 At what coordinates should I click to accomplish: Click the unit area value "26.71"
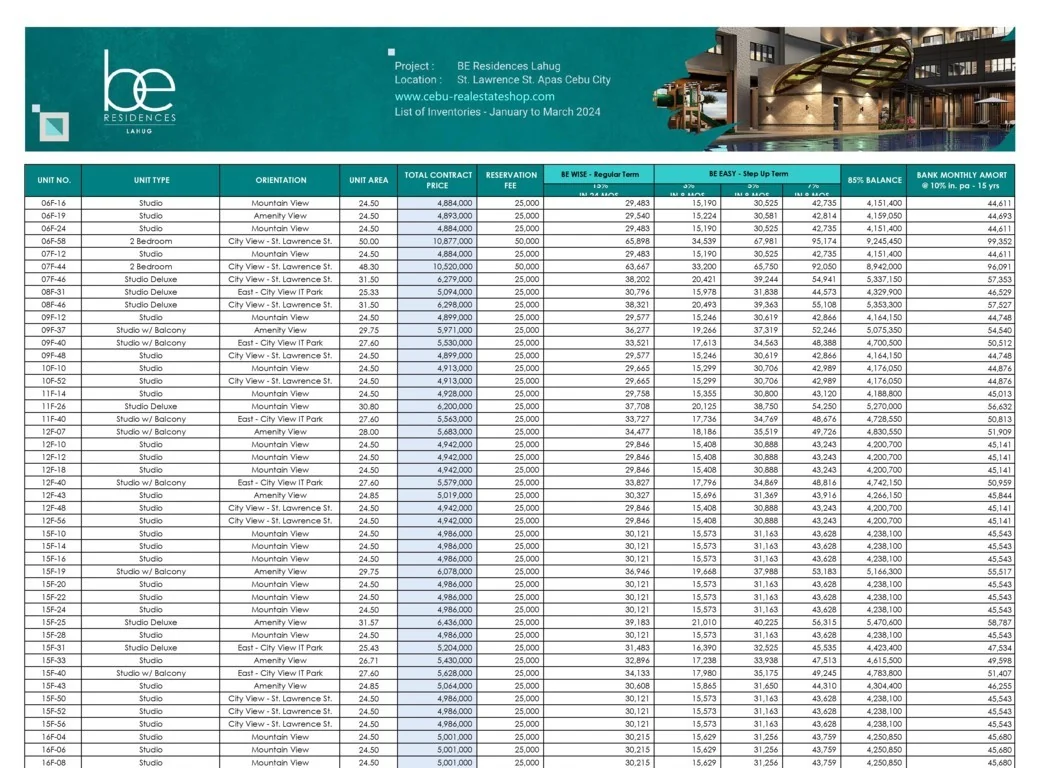368,660
